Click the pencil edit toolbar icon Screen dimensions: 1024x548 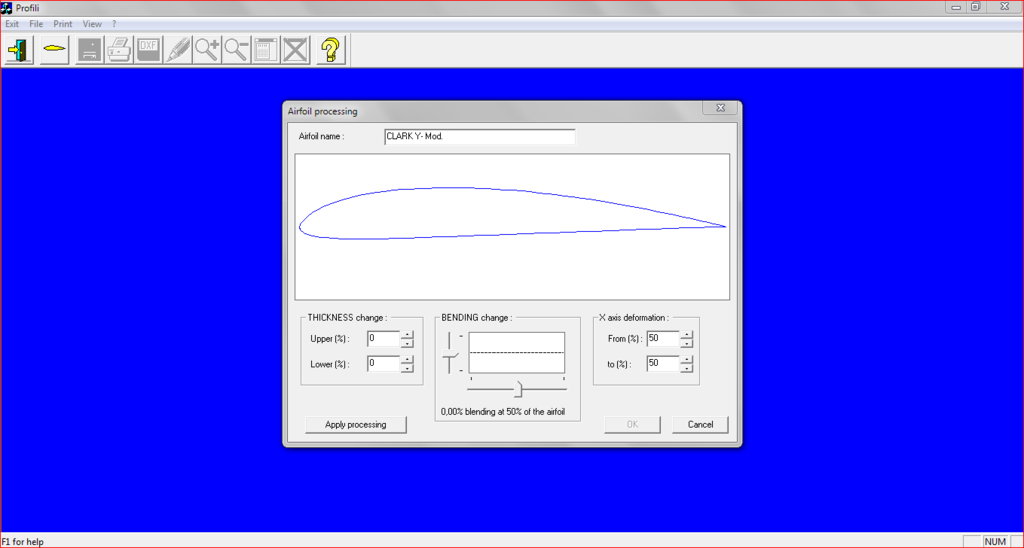point(178,49)
